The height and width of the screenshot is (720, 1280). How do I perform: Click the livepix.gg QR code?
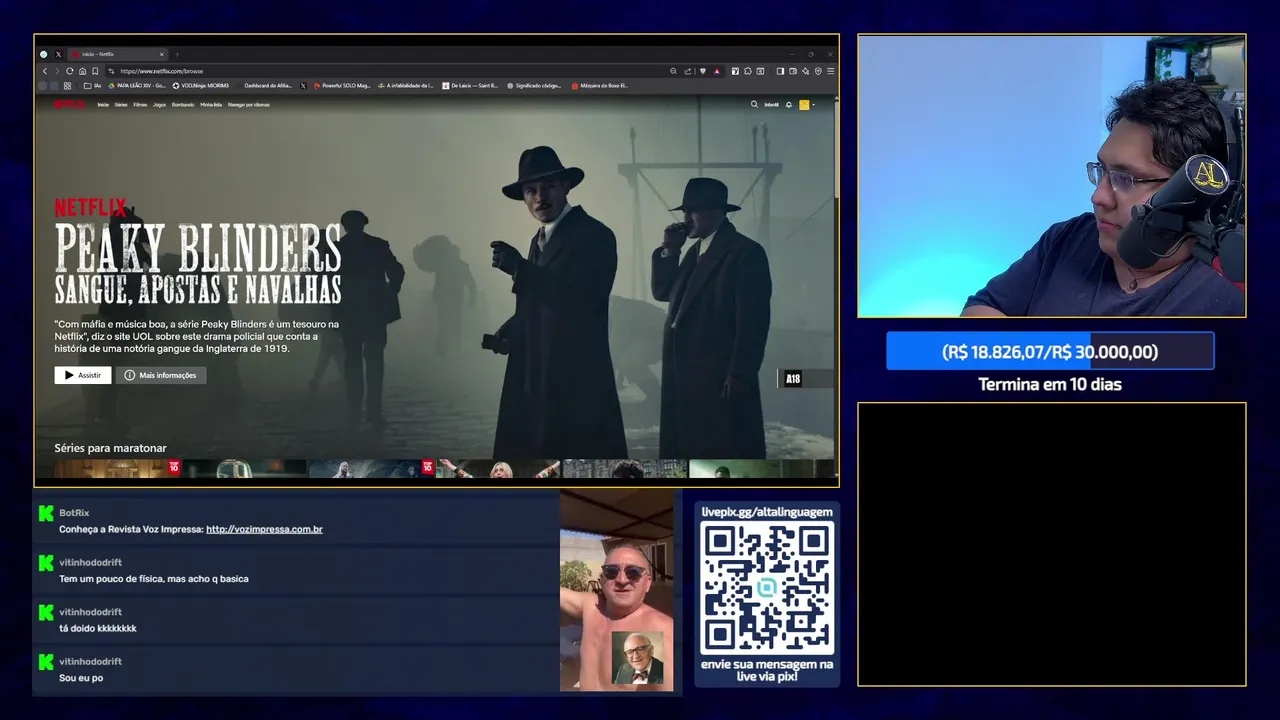767,588
